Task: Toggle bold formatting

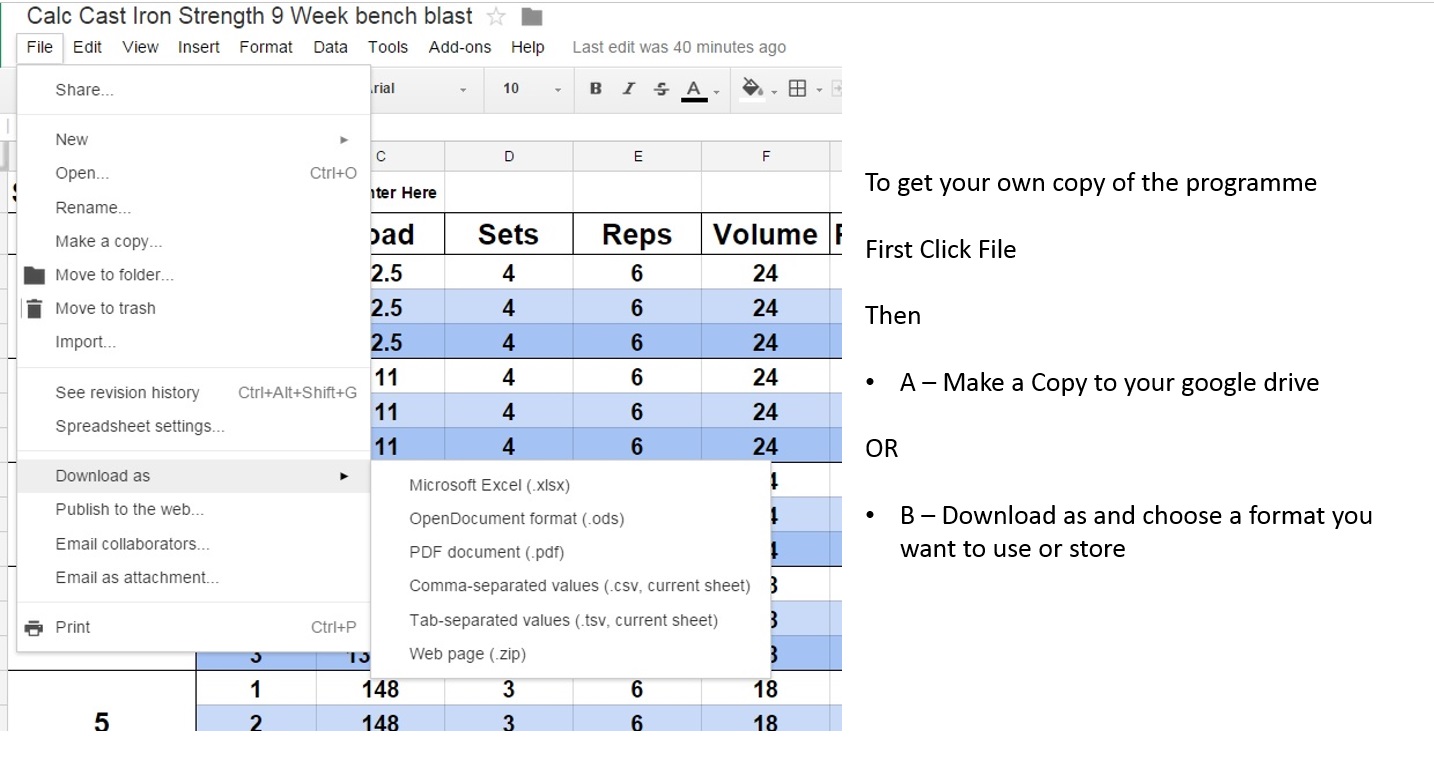Action: (x=595, y=89)
